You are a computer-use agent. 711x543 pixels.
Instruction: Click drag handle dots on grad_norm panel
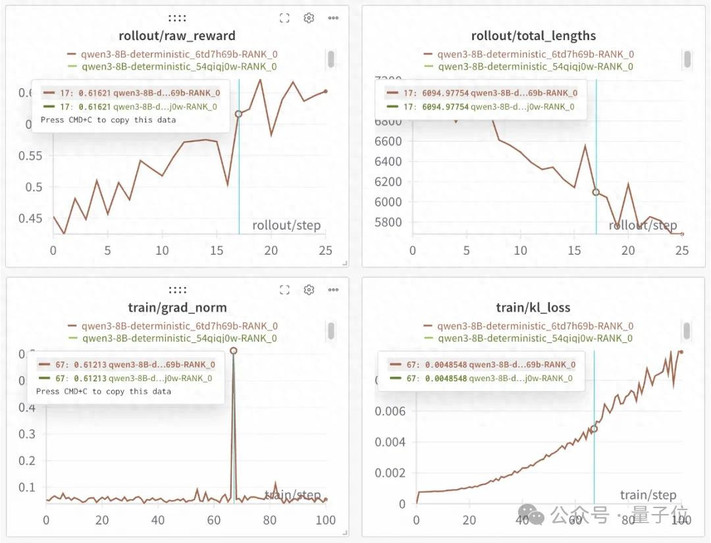[177, 290]
